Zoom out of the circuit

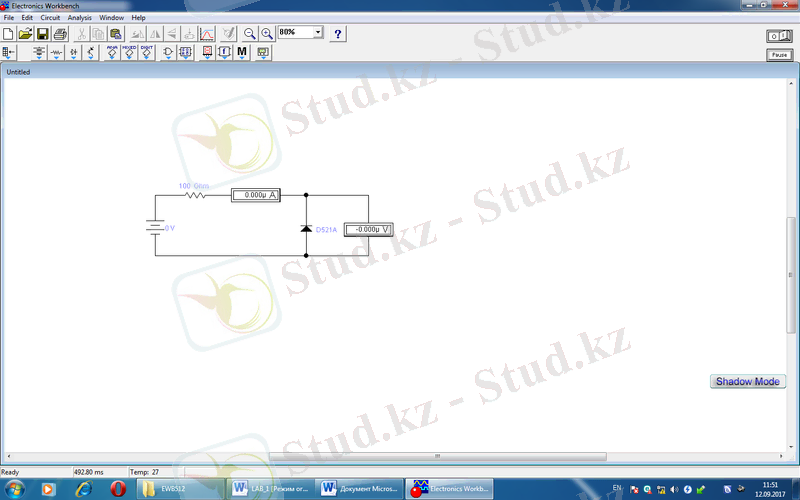(x=249, y=34)
